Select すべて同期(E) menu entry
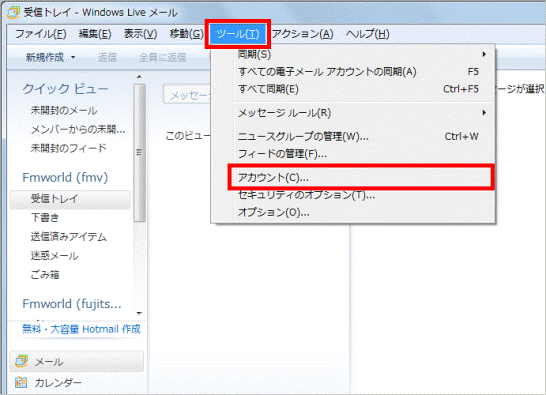The image size is (546, 395). [x=362, y=89]
